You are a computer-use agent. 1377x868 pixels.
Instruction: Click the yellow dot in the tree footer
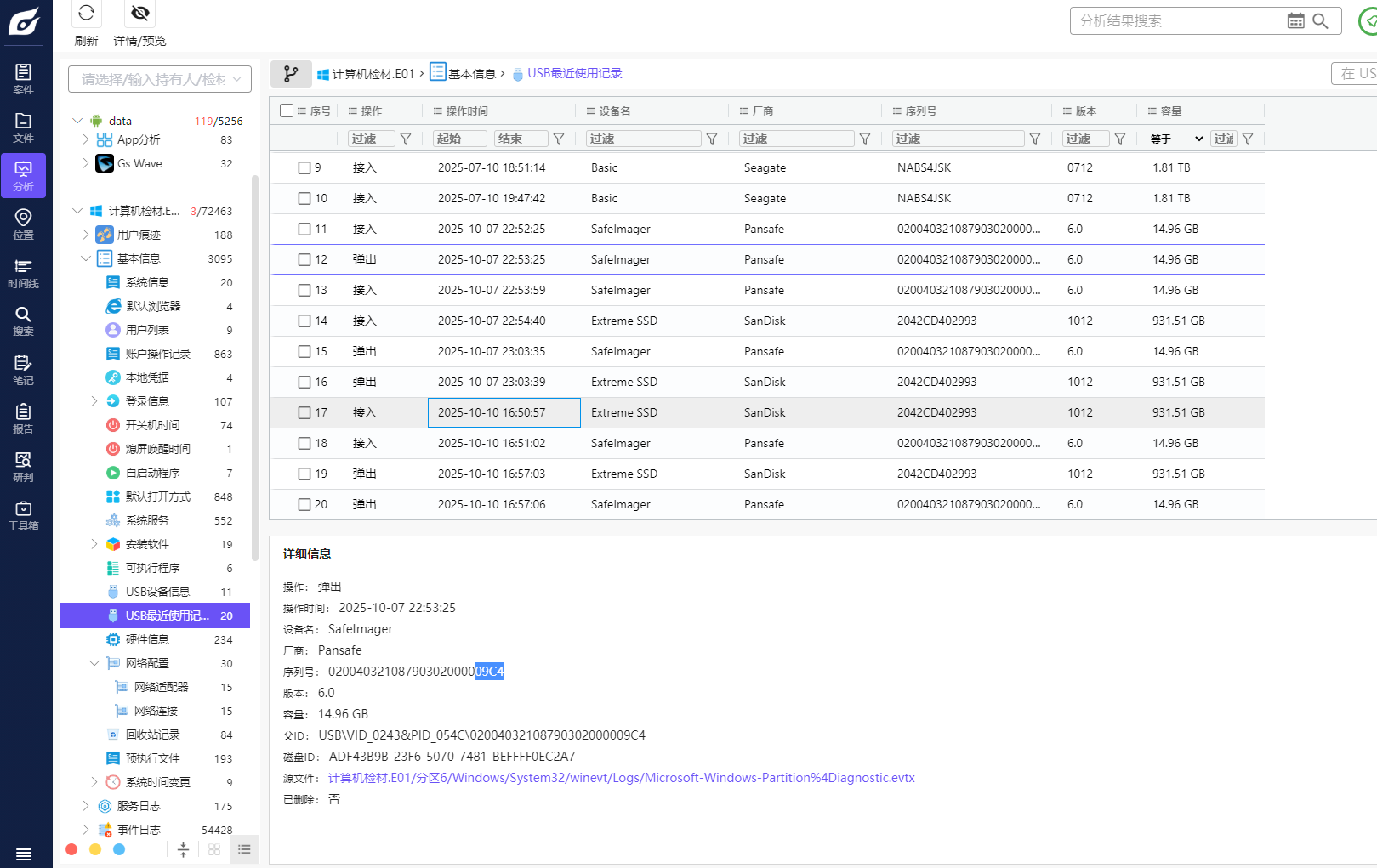95,849
